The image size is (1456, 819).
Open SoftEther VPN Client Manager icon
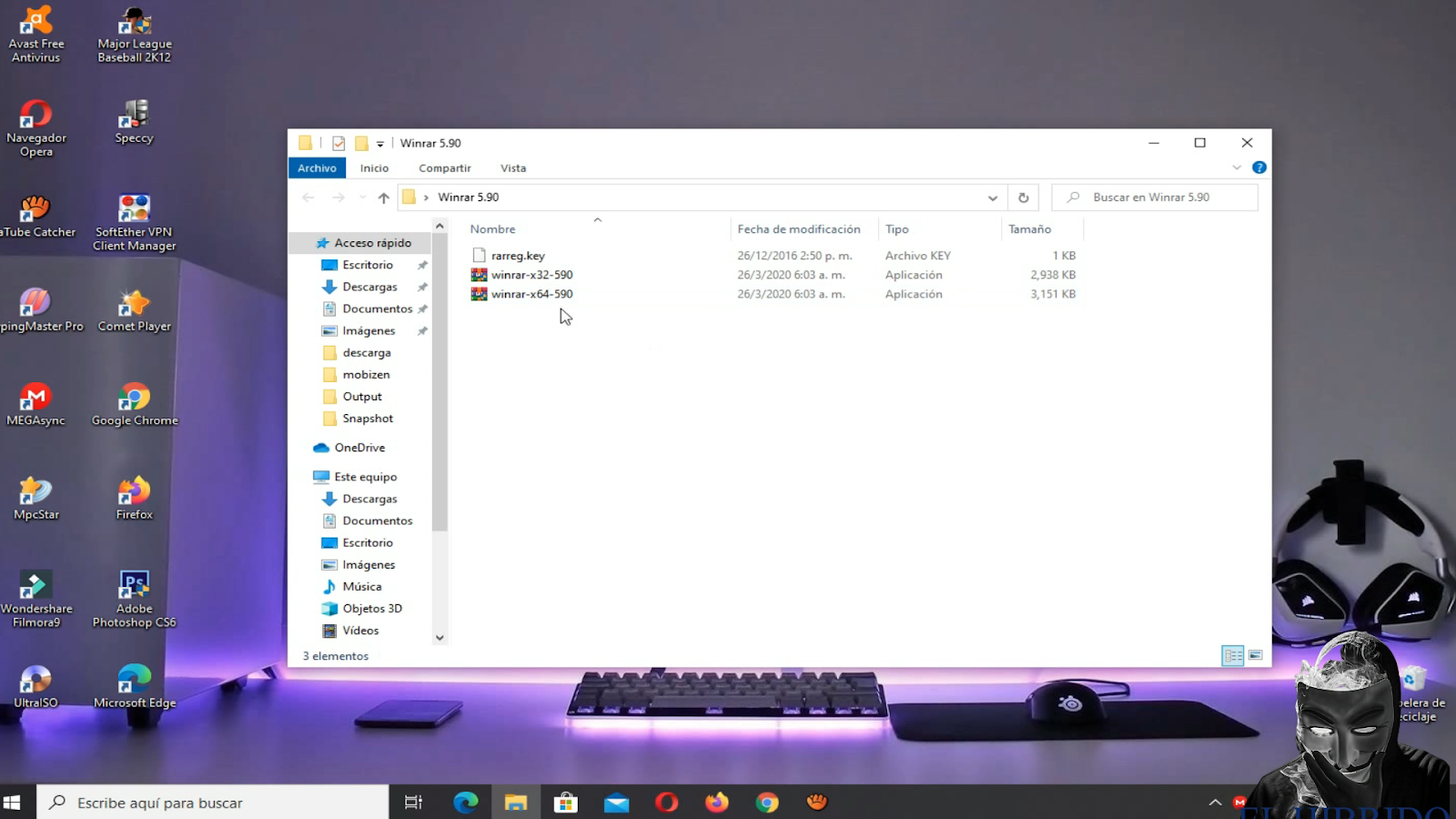135,223
